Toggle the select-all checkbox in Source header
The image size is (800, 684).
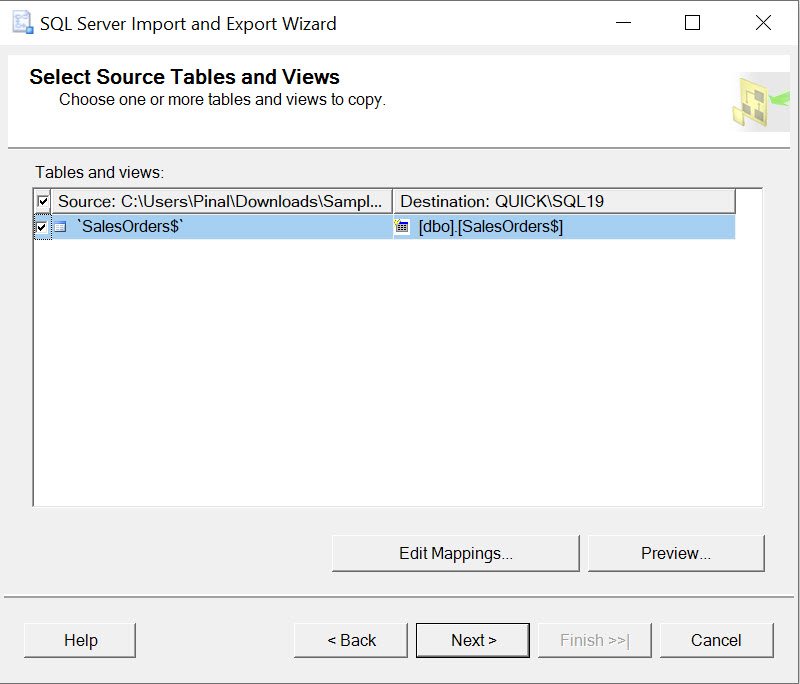click(43, 201)
